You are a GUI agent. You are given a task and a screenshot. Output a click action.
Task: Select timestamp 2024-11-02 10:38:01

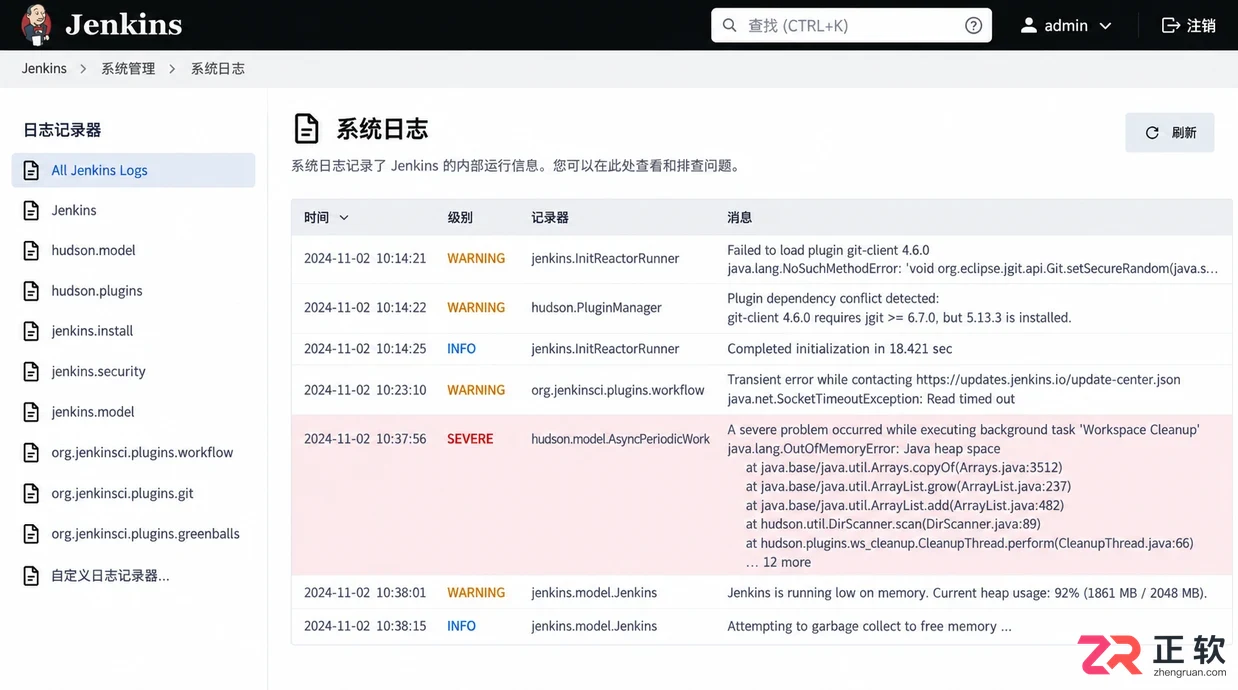(365, 593)
